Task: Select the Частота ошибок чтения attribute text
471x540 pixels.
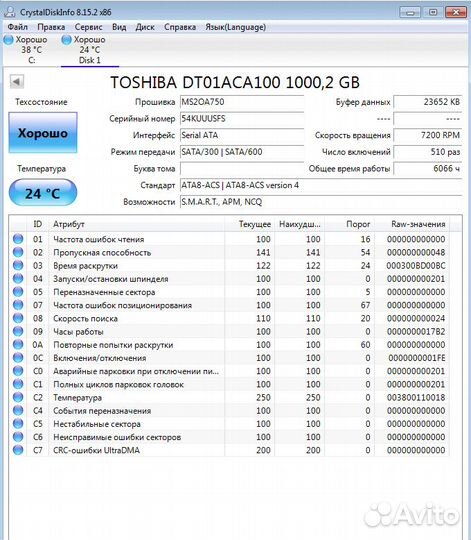Action: pyautogui.click(x=98, y=239)
